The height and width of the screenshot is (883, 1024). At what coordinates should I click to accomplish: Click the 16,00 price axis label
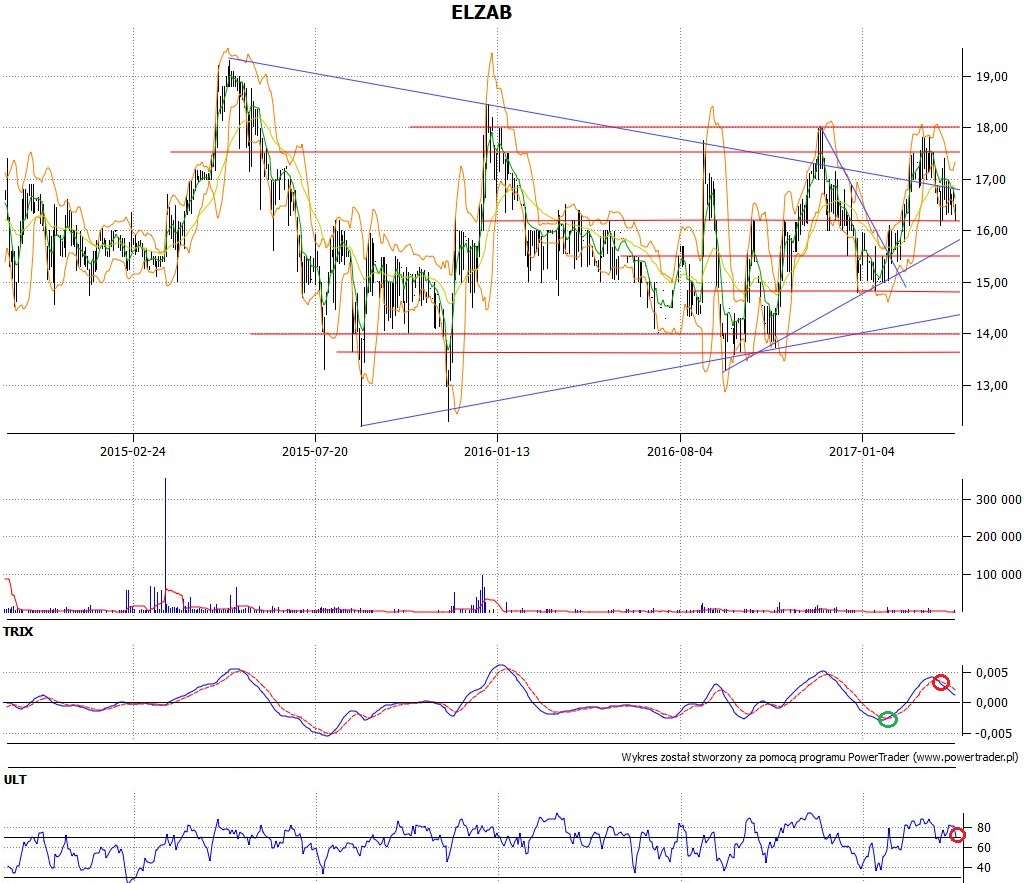pyautogui.click(x=992, y=231)
